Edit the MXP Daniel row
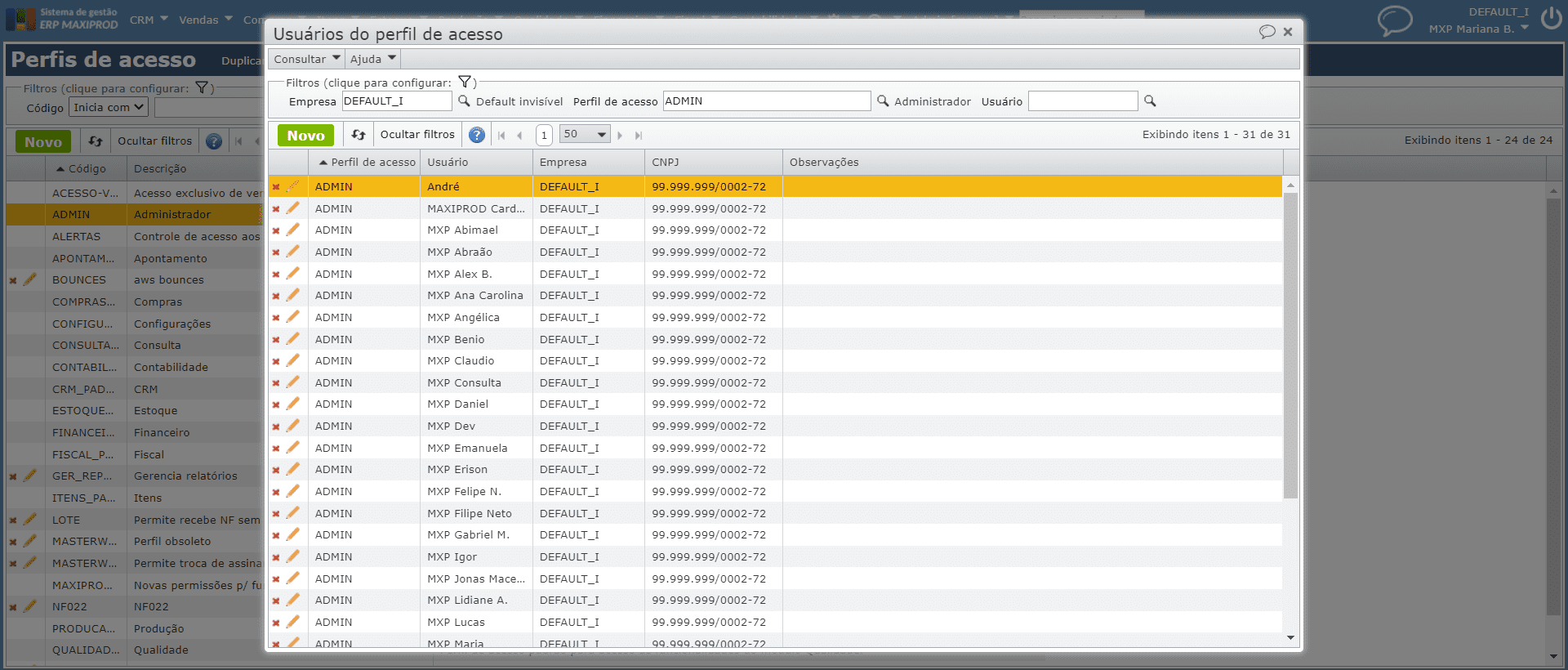Image resolution: width=1568 pixels, height=670 pixels. (292, 404)
